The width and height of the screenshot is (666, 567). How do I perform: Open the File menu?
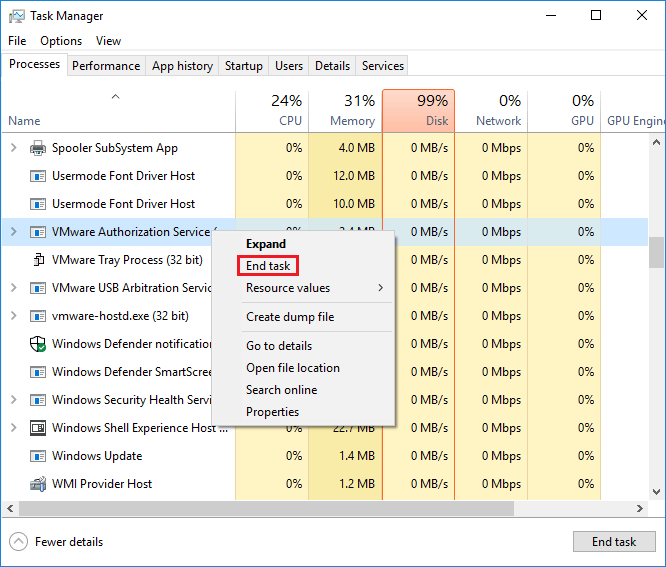coord(17,41)
